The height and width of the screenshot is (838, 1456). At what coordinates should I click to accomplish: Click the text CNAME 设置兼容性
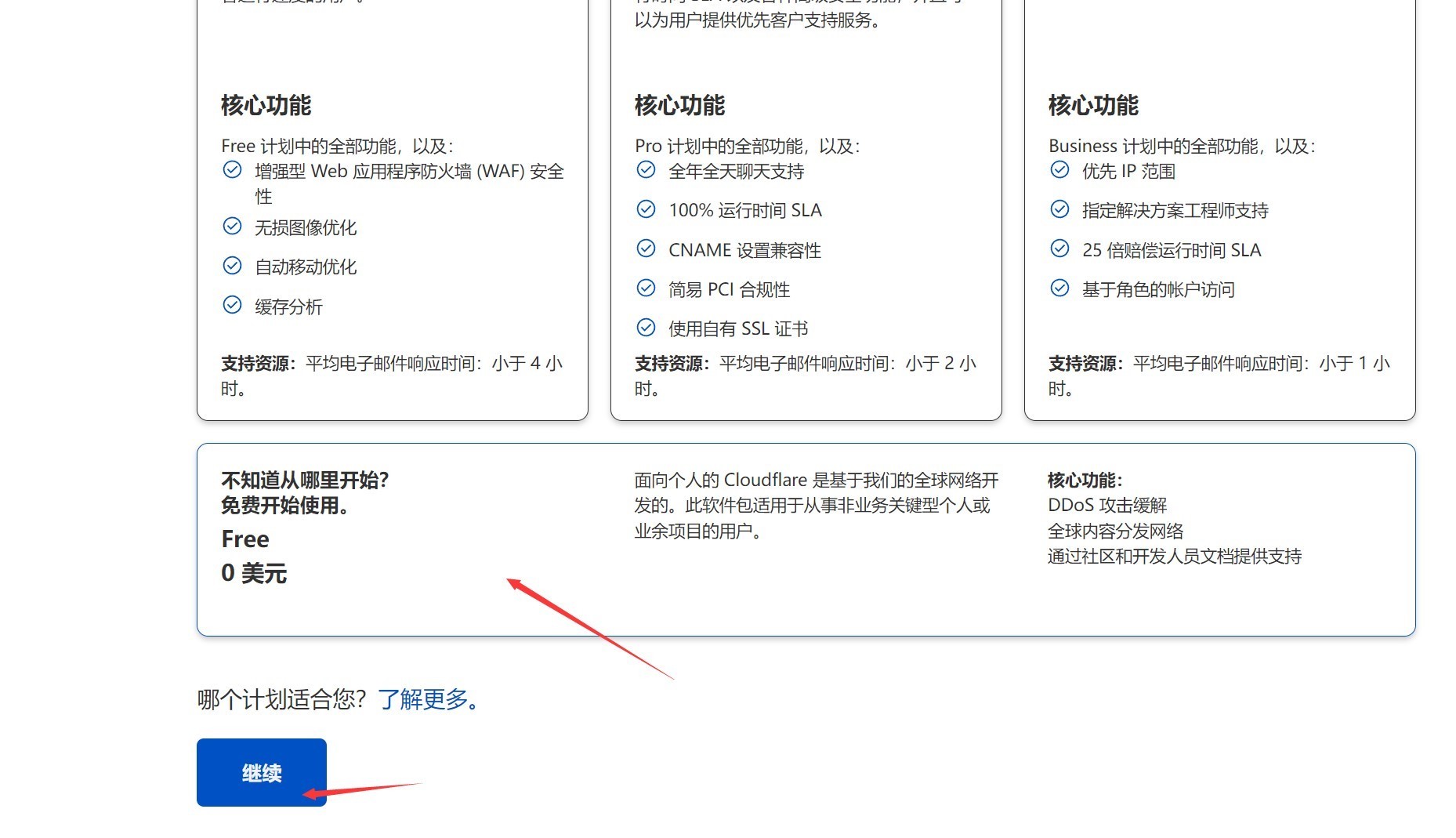744,250
